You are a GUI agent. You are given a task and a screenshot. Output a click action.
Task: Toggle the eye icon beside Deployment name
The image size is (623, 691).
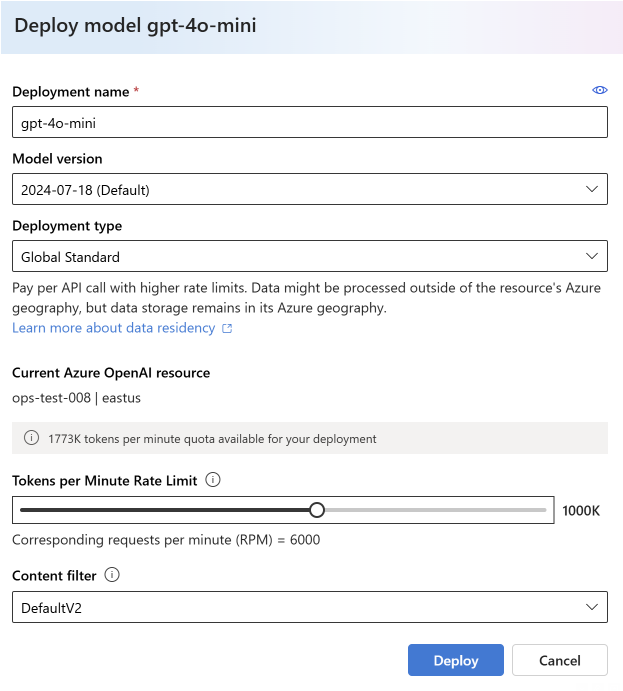tap(600, 90)
